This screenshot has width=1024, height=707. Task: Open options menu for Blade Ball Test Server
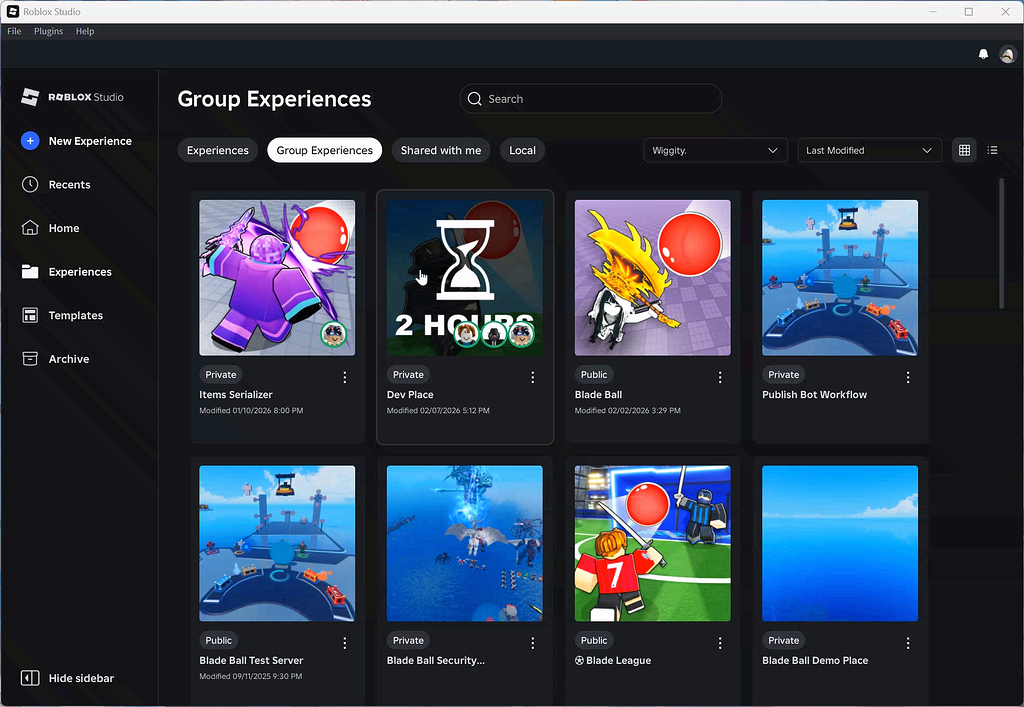pos(345,643)
